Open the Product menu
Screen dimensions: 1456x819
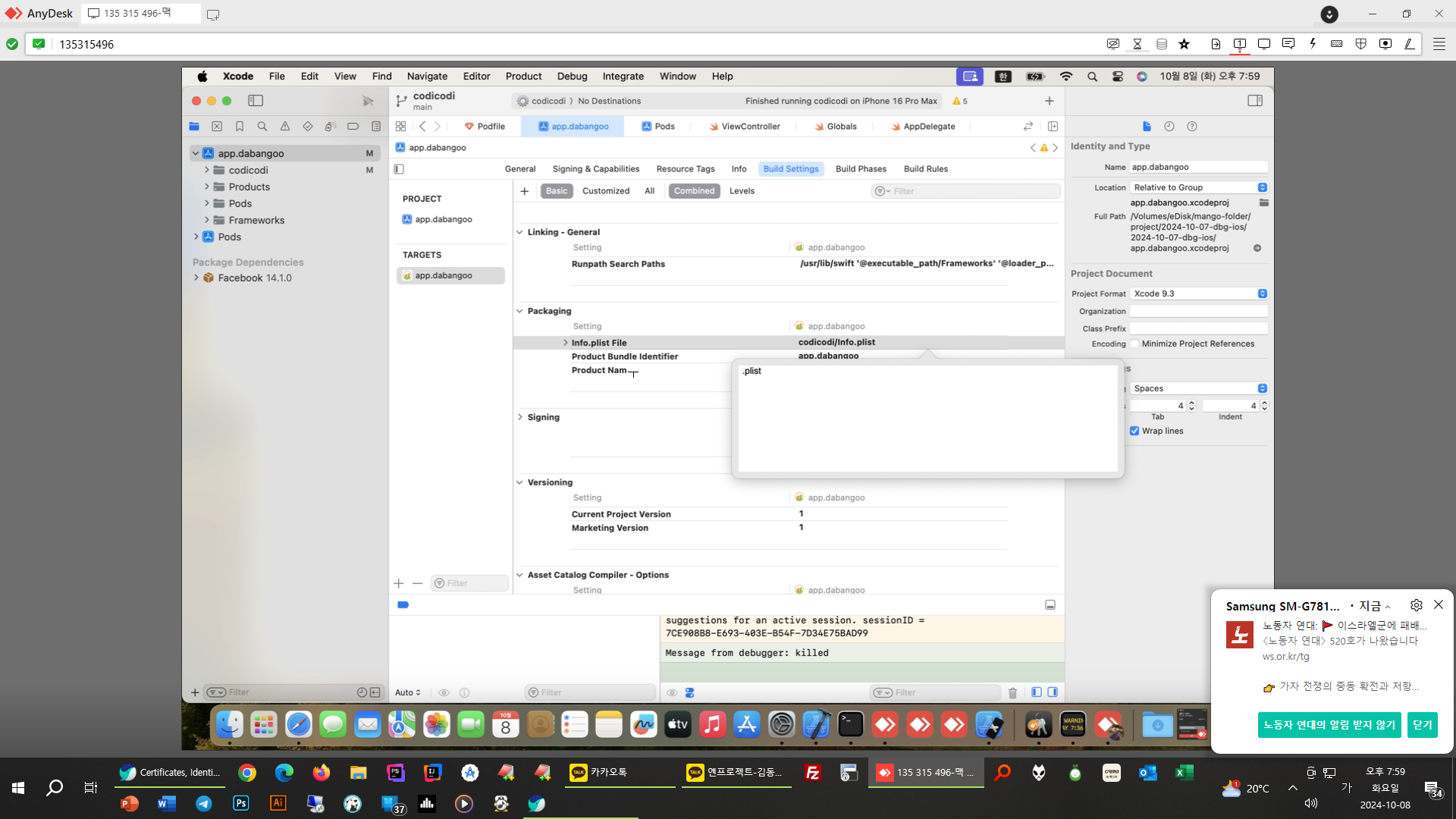click(523, 76)
